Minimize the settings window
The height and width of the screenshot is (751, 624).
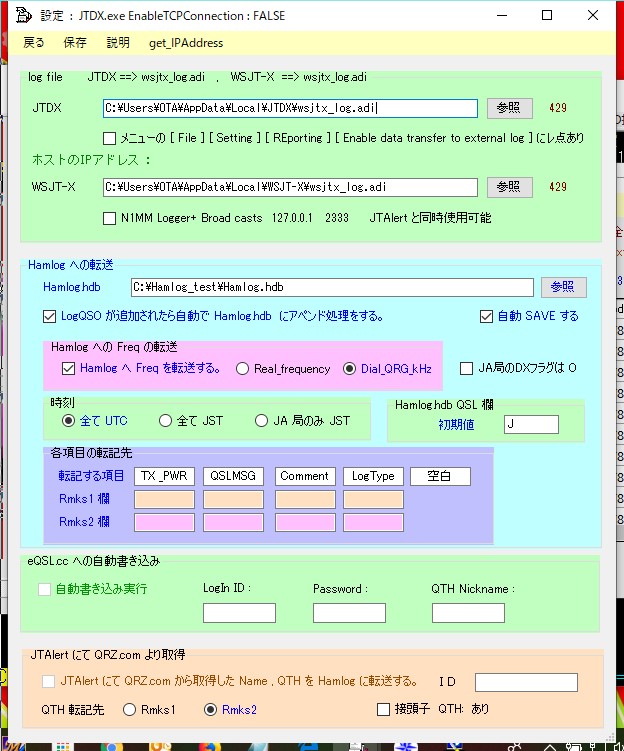click(502, 15)
